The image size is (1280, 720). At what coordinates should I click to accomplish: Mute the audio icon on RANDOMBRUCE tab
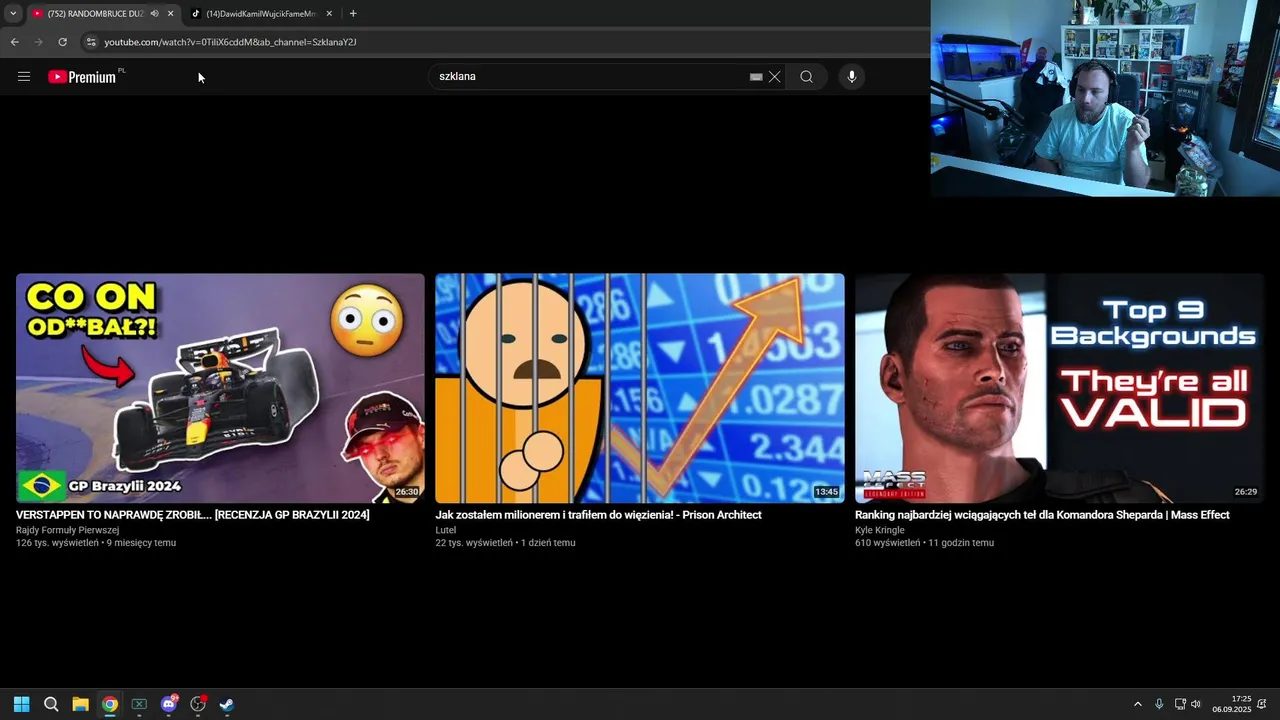click(x=154, y=14)
